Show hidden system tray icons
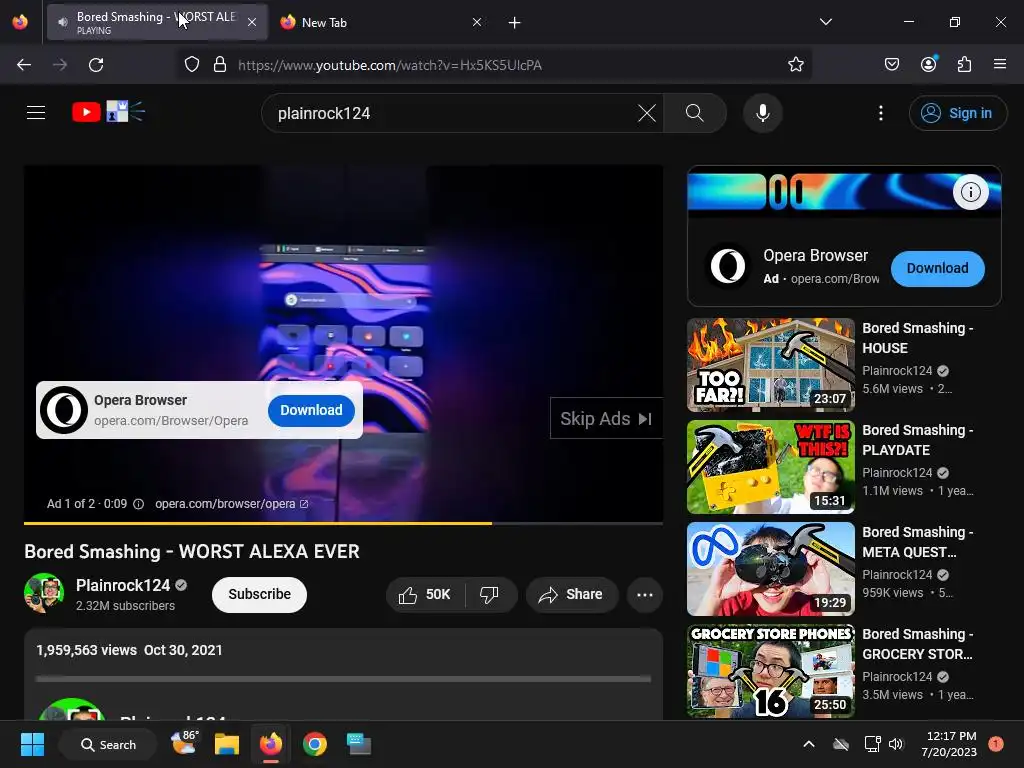 pos(808,744)
